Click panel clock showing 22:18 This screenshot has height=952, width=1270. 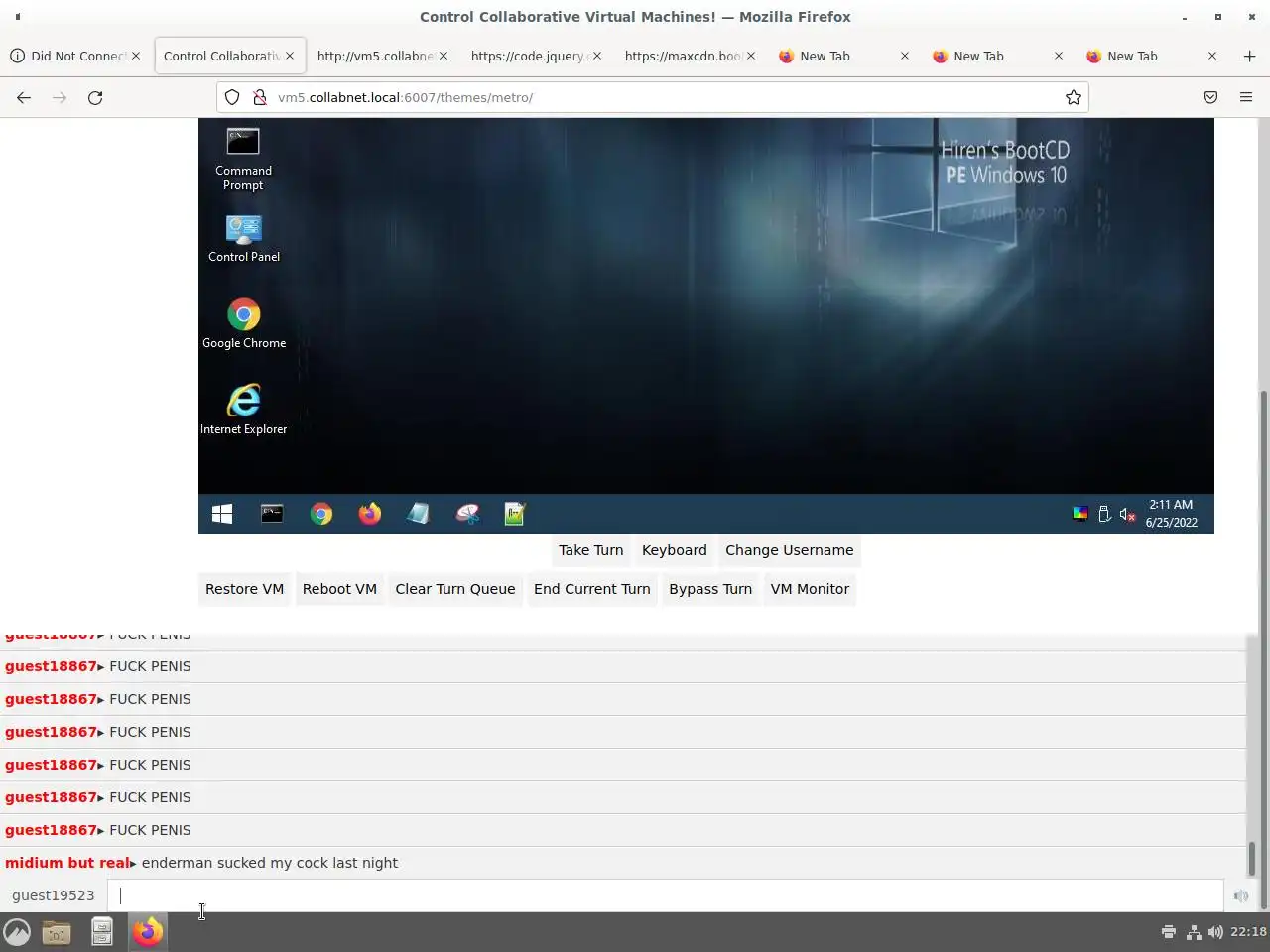[x=1248, y=932]
